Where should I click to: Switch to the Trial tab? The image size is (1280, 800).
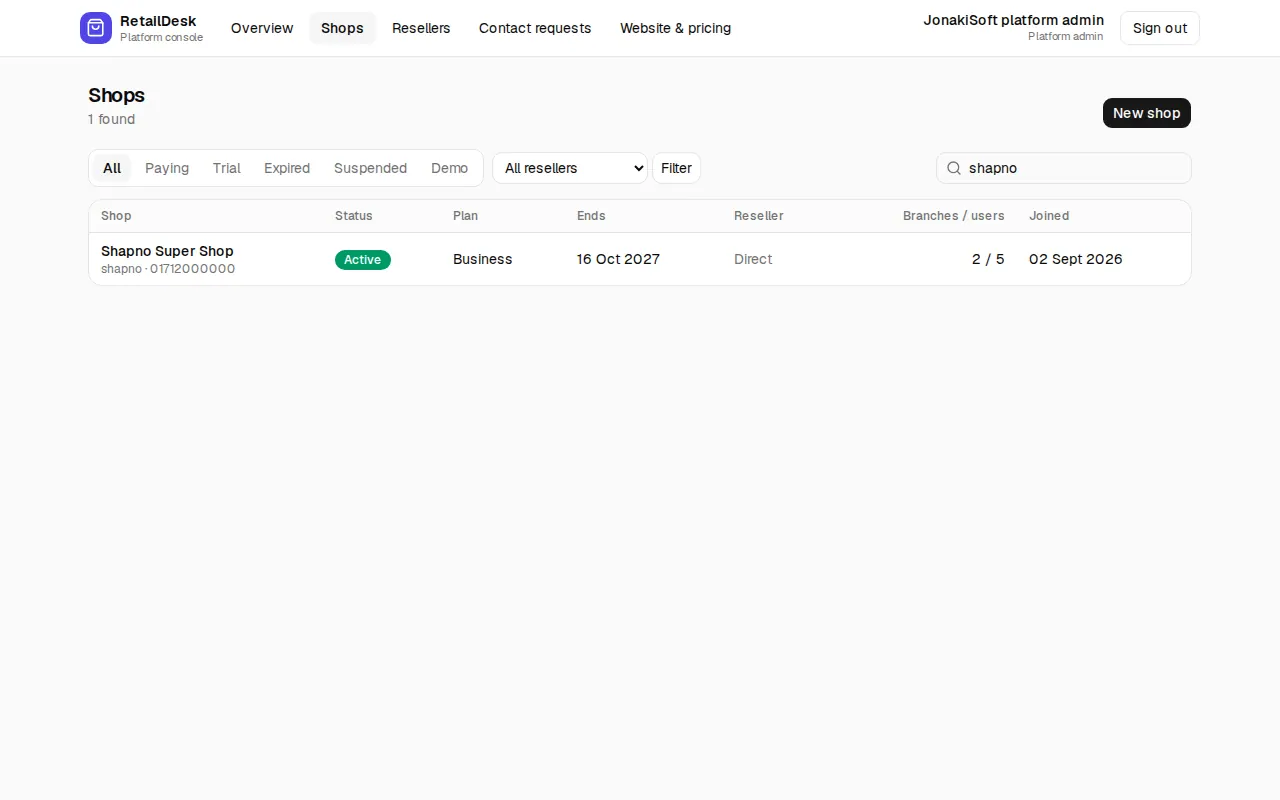[x=226, y=168]
